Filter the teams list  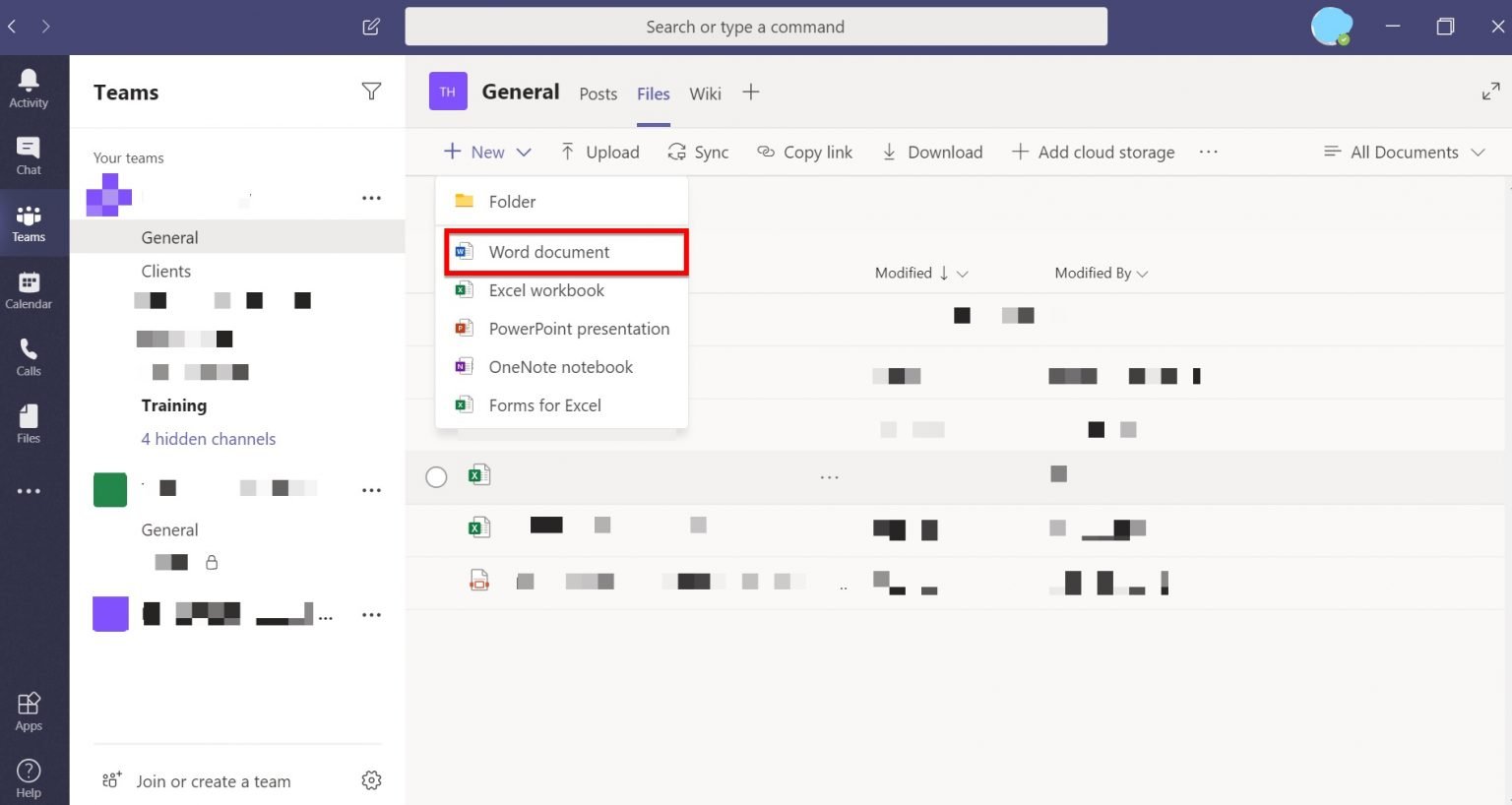click(x=371, y=92)
